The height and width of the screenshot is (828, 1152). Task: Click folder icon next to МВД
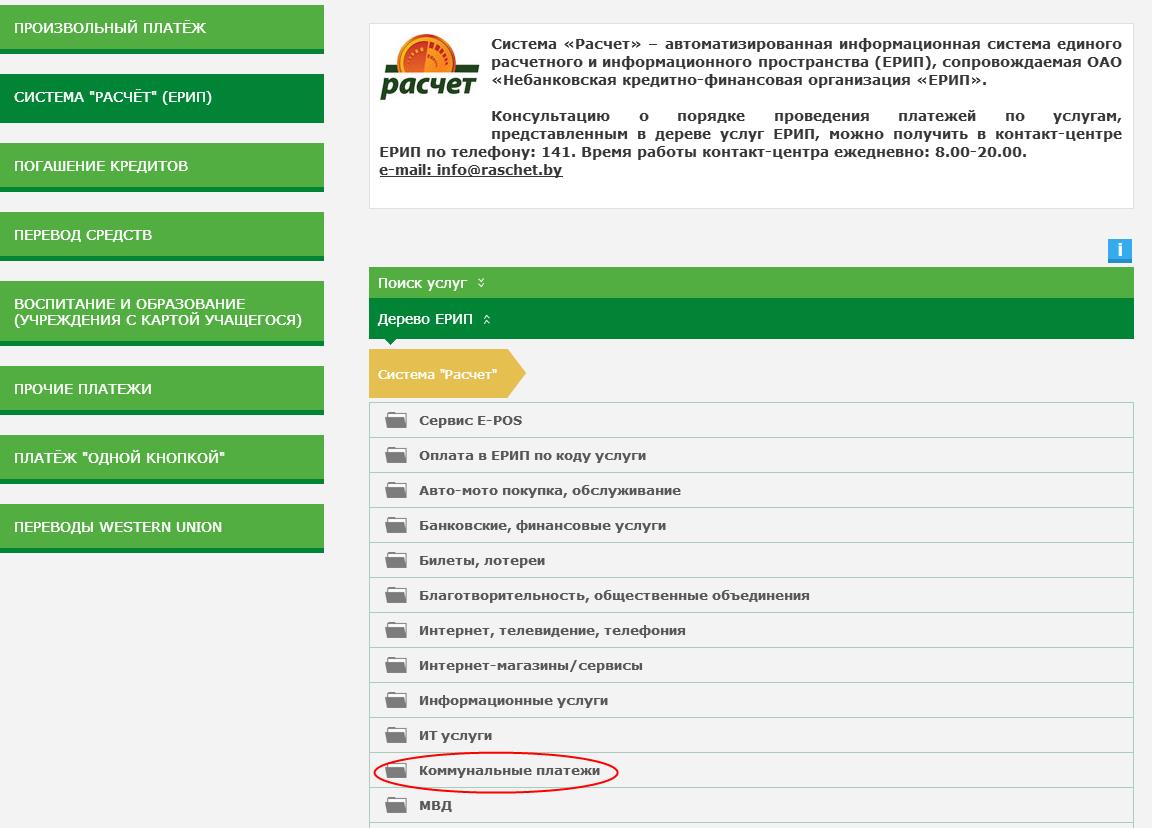point(396,805)
